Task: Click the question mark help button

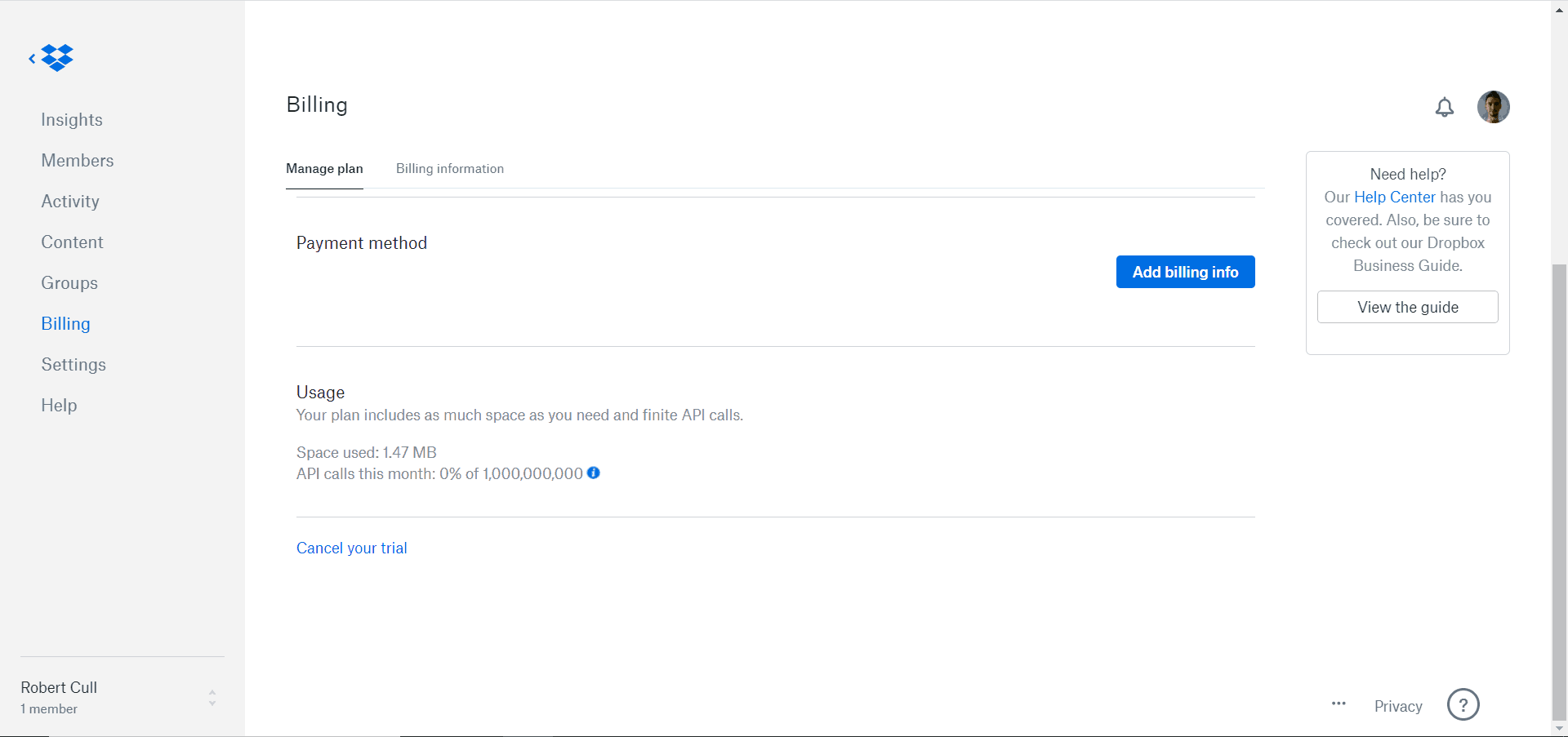Action: (x=1463, y=704)
